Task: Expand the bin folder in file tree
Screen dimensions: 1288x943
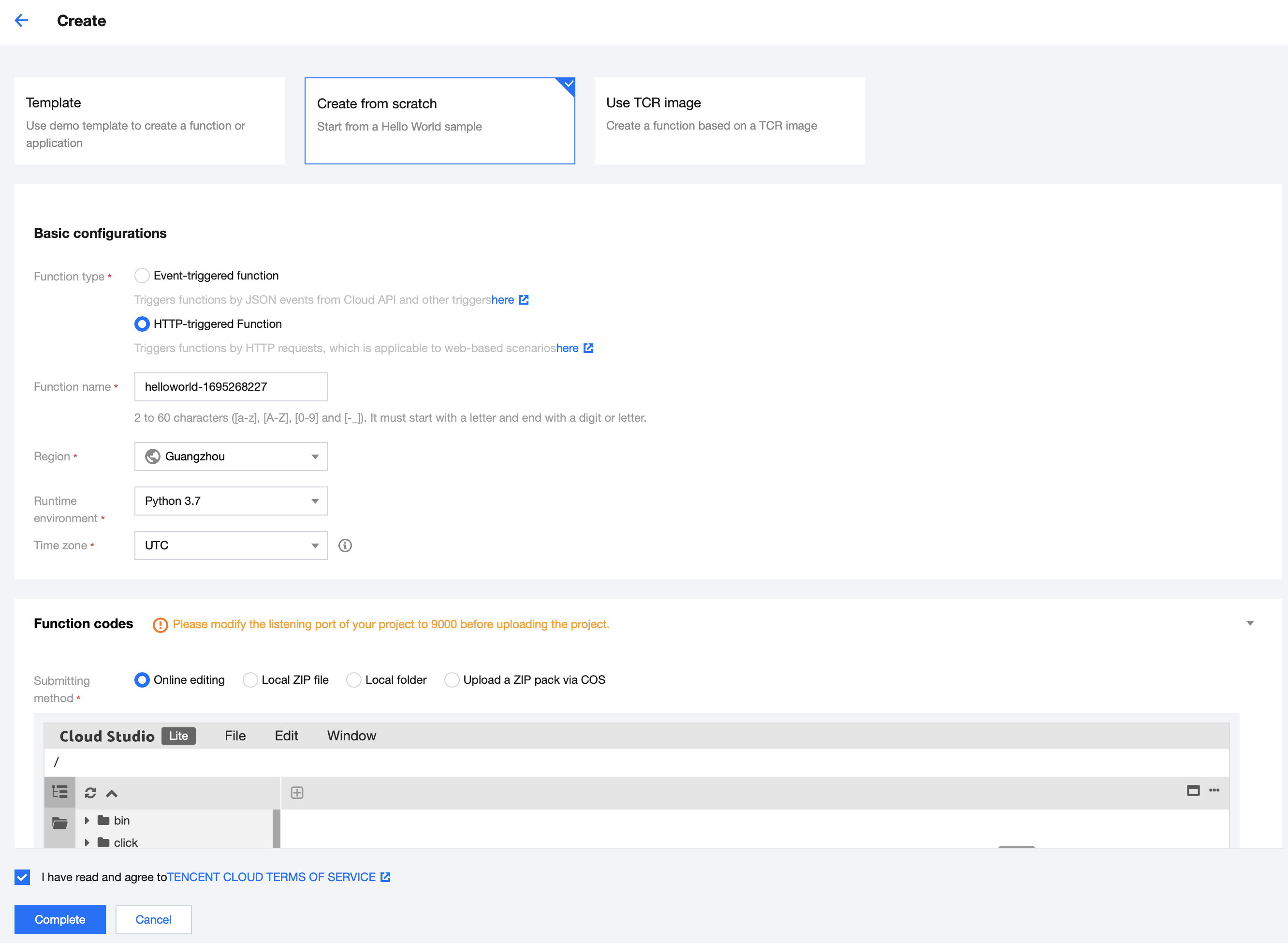Action: 87,821
